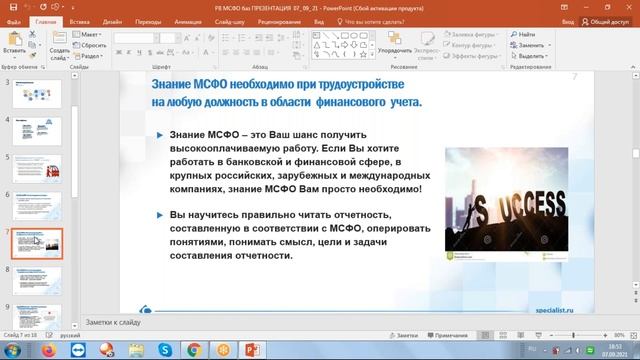Expand the shapes gallery More arrow
640x360 pixels.
pyautogui.click(x=372, y=54)
